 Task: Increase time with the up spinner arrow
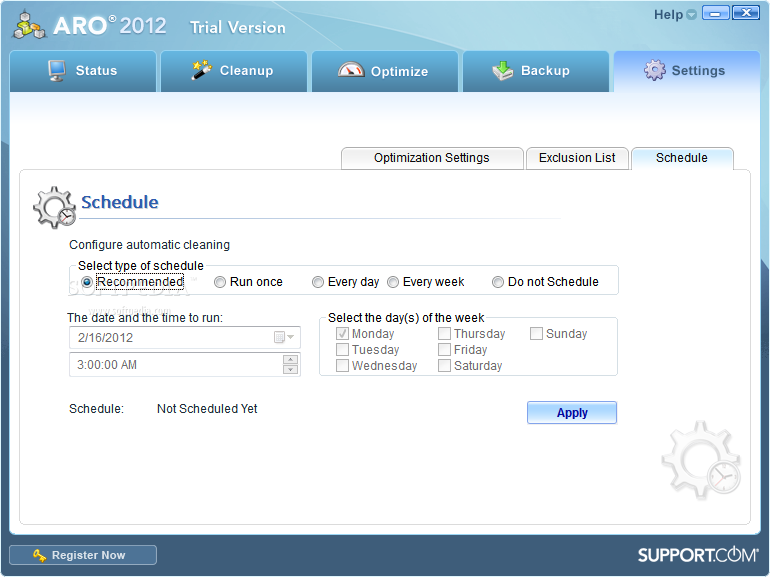pos(291,359)
